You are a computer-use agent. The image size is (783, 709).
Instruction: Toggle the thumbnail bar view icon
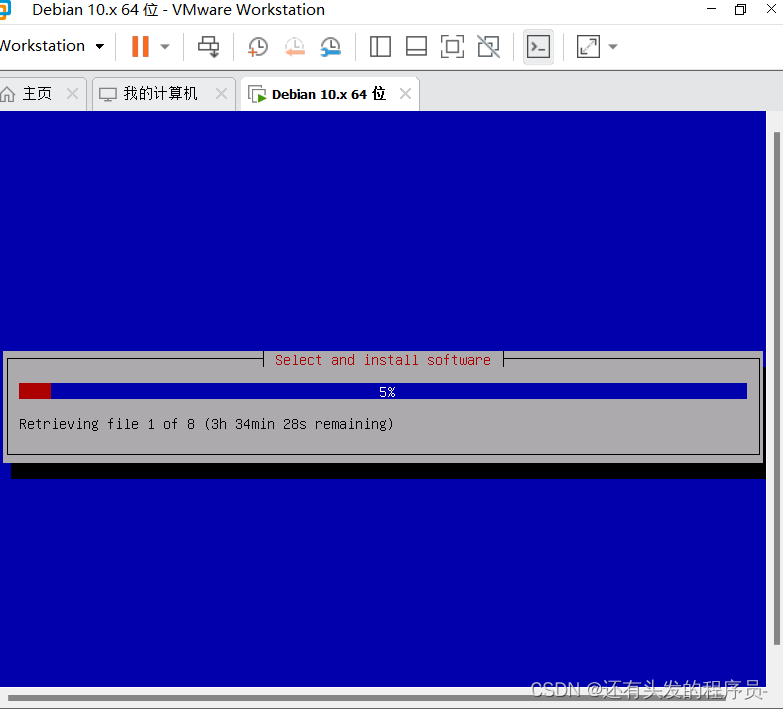tap(416, 46)
